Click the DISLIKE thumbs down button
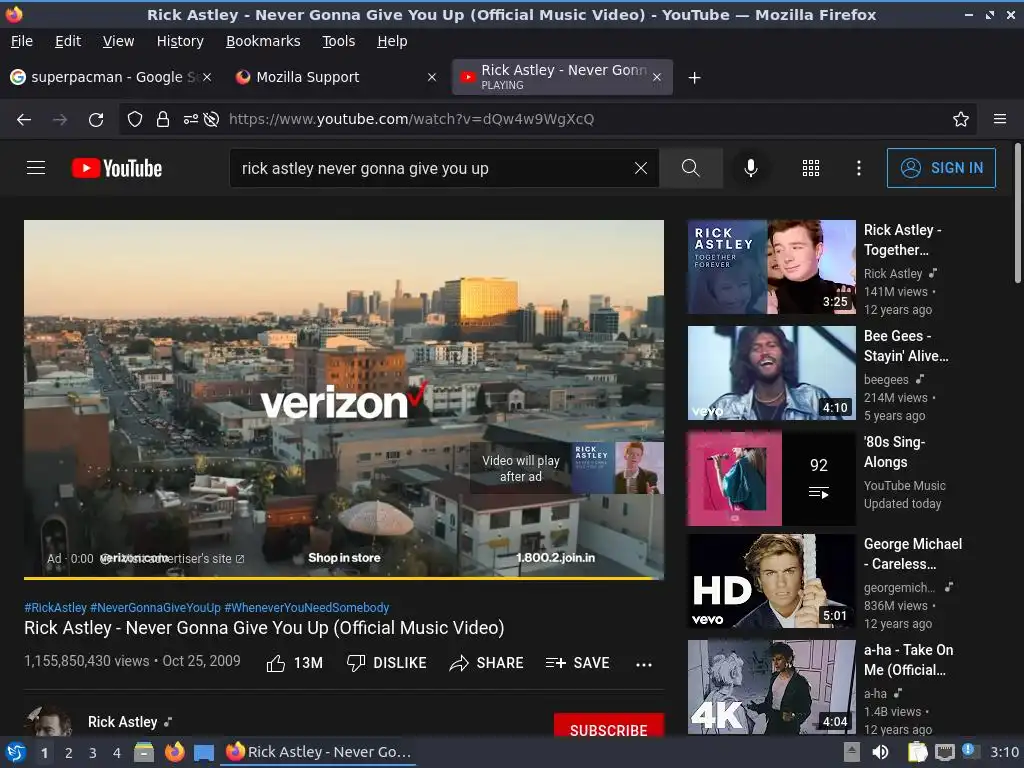The height and width of the screenshot is (768, 1024). 386,663
